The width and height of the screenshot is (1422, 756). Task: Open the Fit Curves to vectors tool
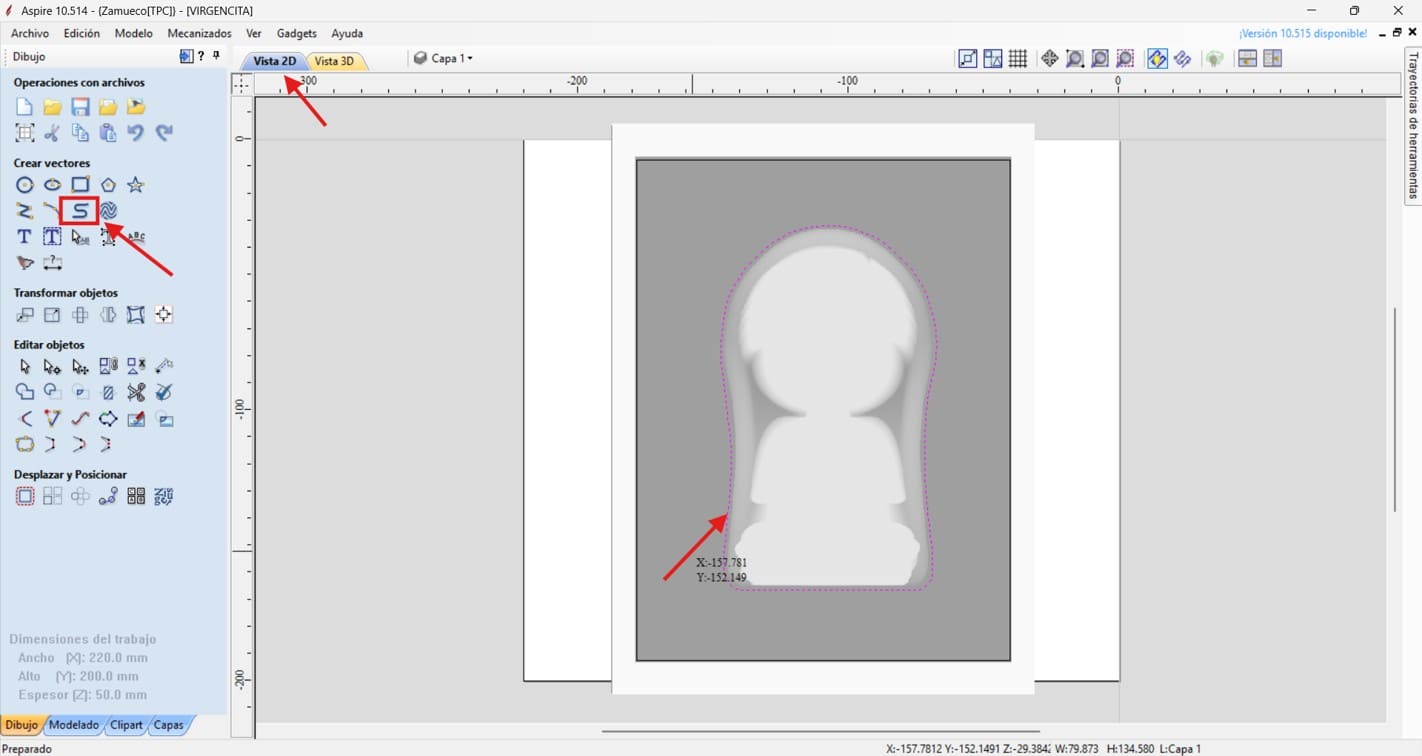pos(80,419)
